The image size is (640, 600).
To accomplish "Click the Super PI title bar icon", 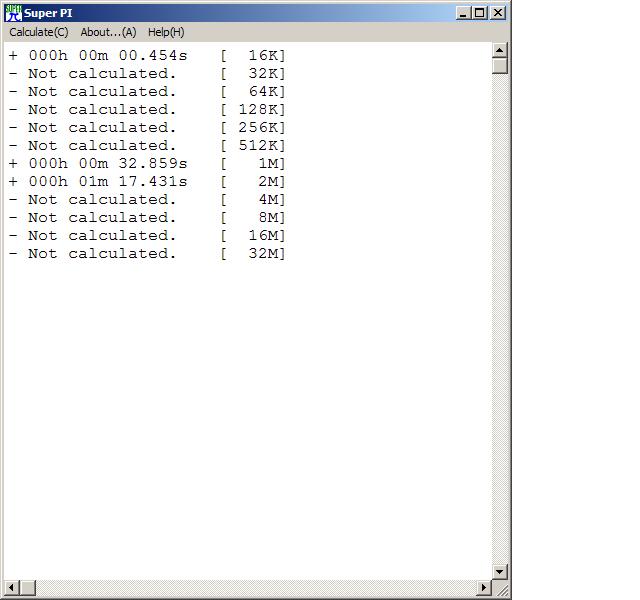I will [x=13, y=13].
